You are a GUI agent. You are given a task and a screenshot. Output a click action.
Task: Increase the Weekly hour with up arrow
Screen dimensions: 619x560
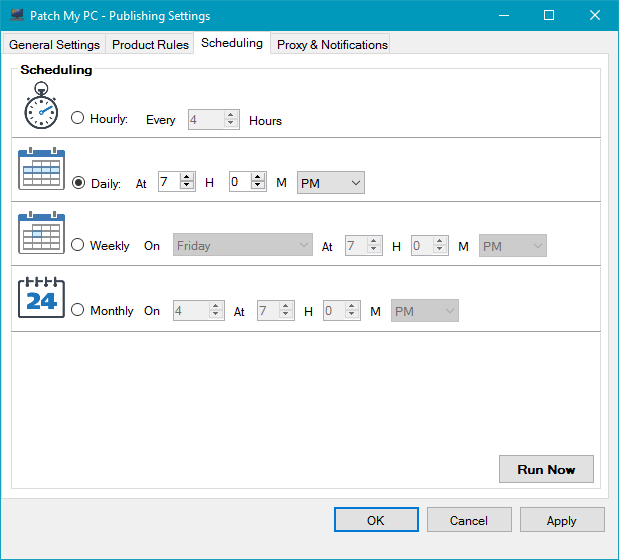373,241
